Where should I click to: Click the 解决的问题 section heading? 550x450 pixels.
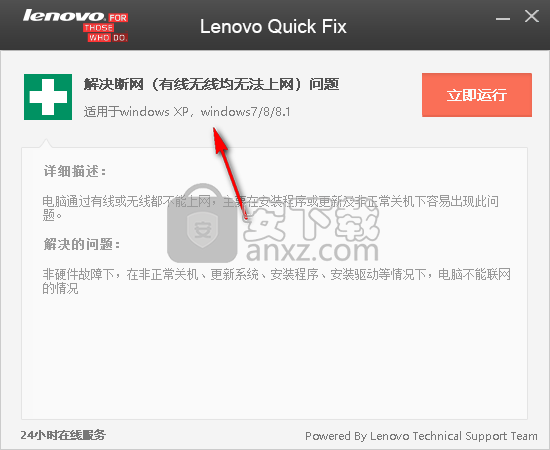pos(82,244)
